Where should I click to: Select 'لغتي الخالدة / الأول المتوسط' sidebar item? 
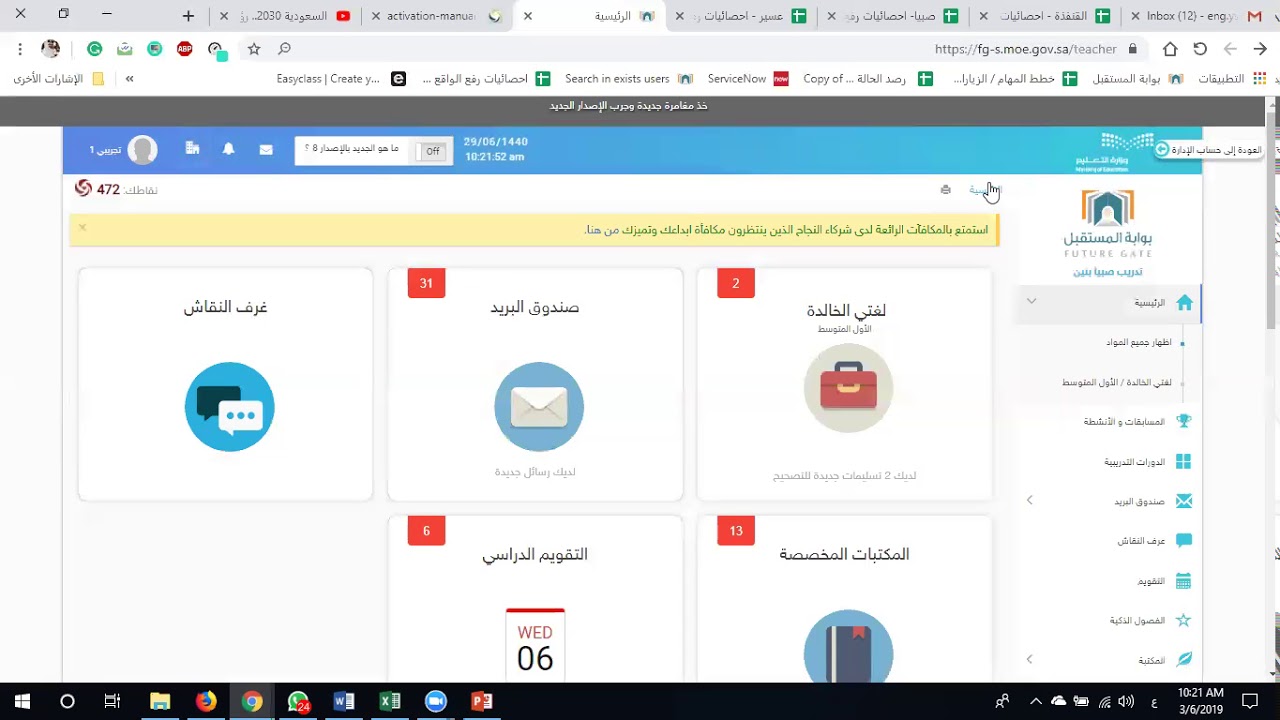pos(1117,383)
